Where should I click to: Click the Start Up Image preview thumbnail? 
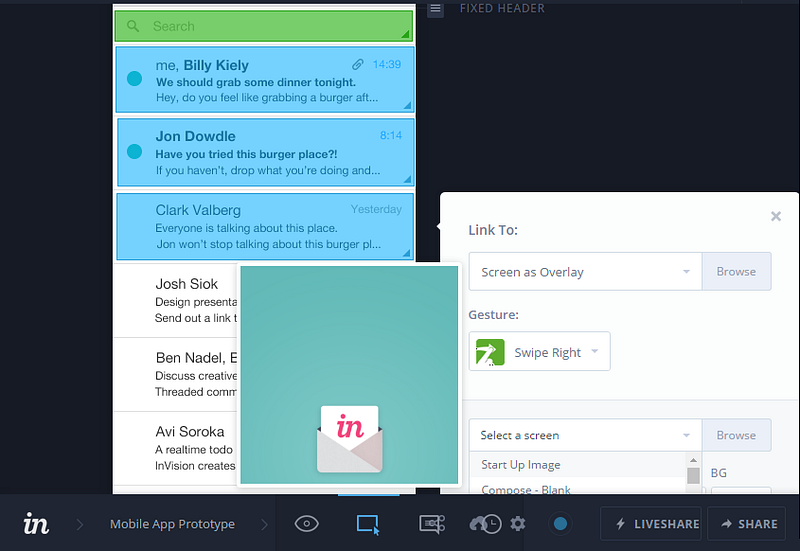[x=349, y=375]
